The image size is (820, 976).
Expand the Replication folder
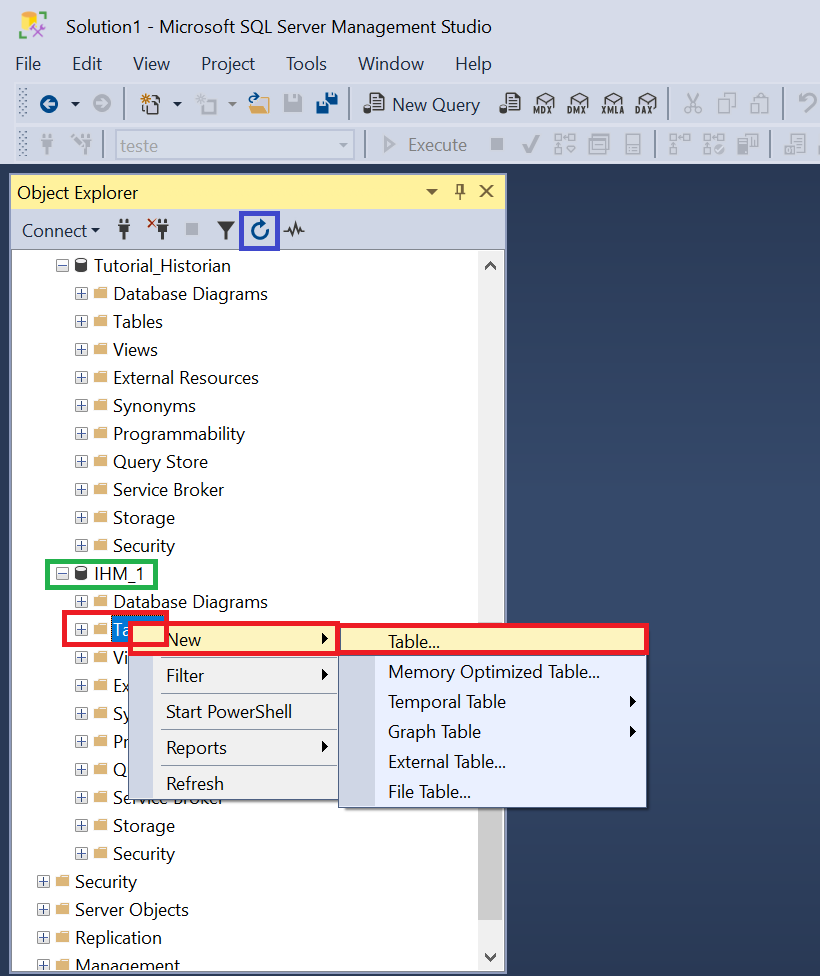coord(43,937)
